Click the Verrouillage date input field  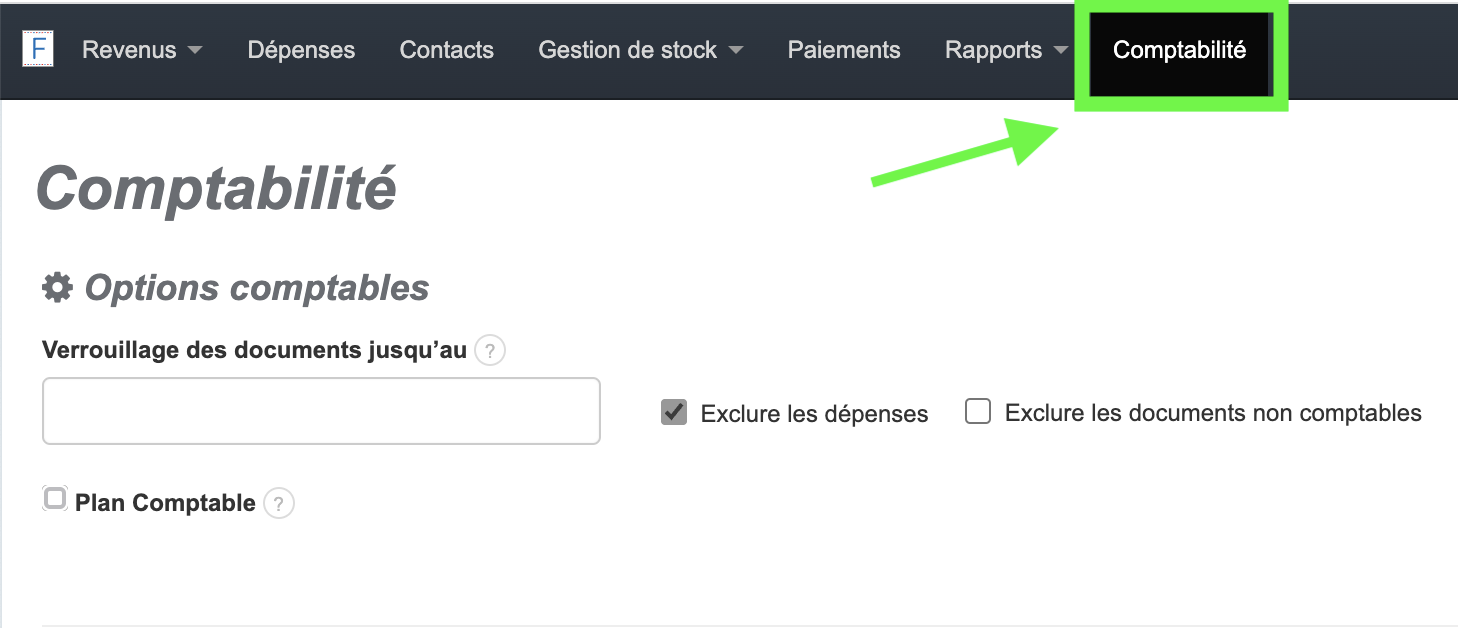point(320,410)
